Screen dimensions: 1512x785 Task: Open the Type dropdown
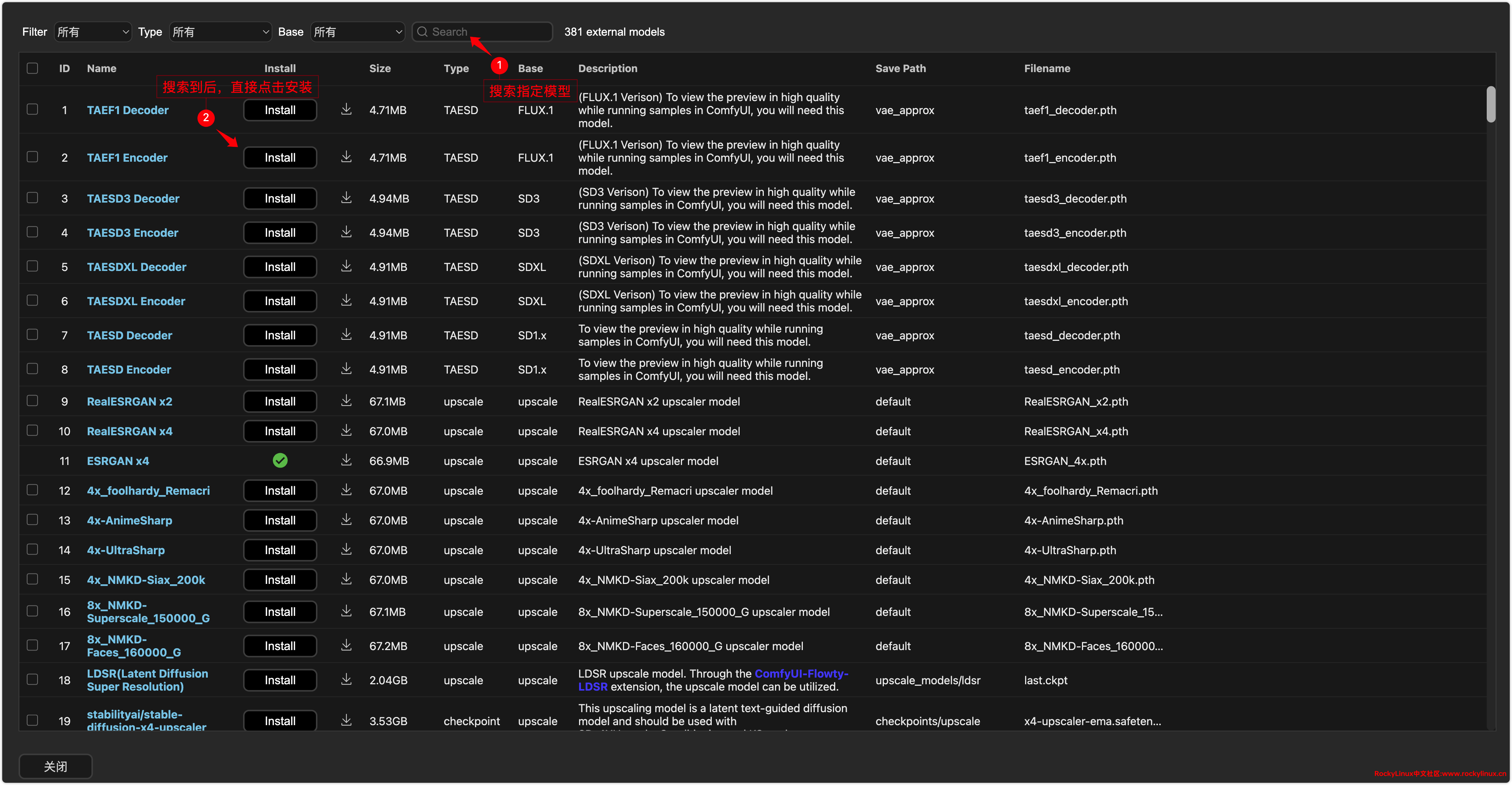click(220, 32)
